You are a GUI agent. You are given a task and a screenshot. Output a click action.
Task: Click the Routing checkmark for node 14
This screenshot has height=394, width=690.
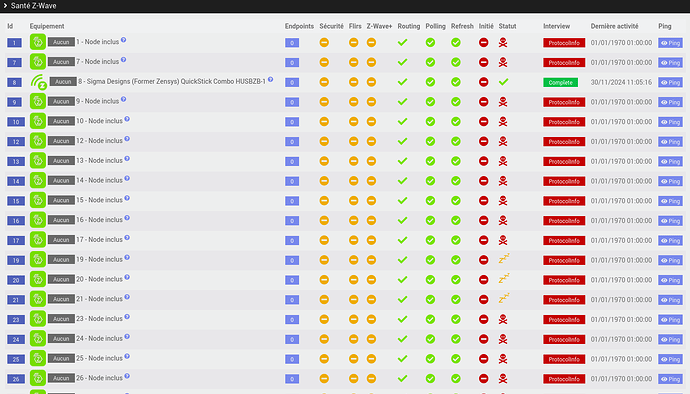coord(402,181)
